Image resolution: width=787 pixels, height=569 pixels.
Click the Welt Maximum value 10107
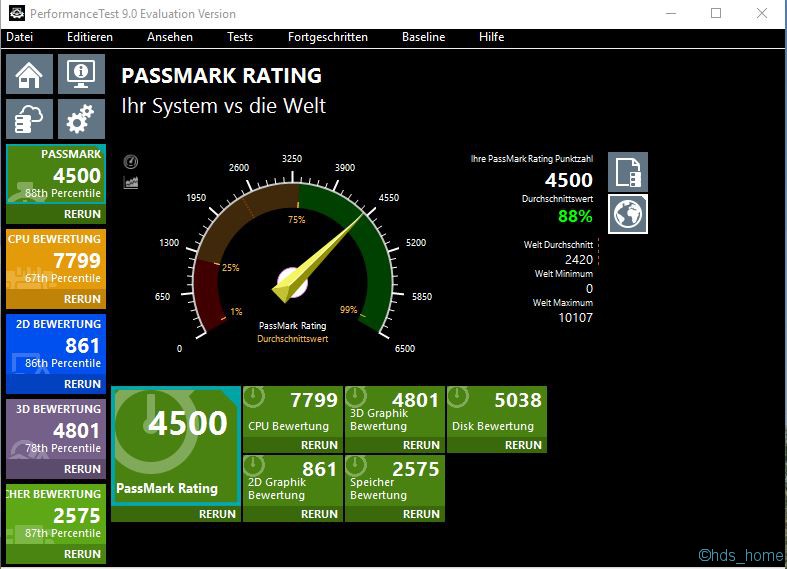click(576, 318)
